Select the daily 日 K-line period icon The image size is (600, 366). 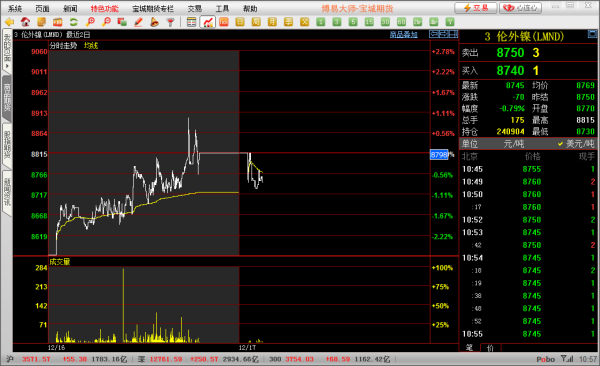tap(240, 22)
